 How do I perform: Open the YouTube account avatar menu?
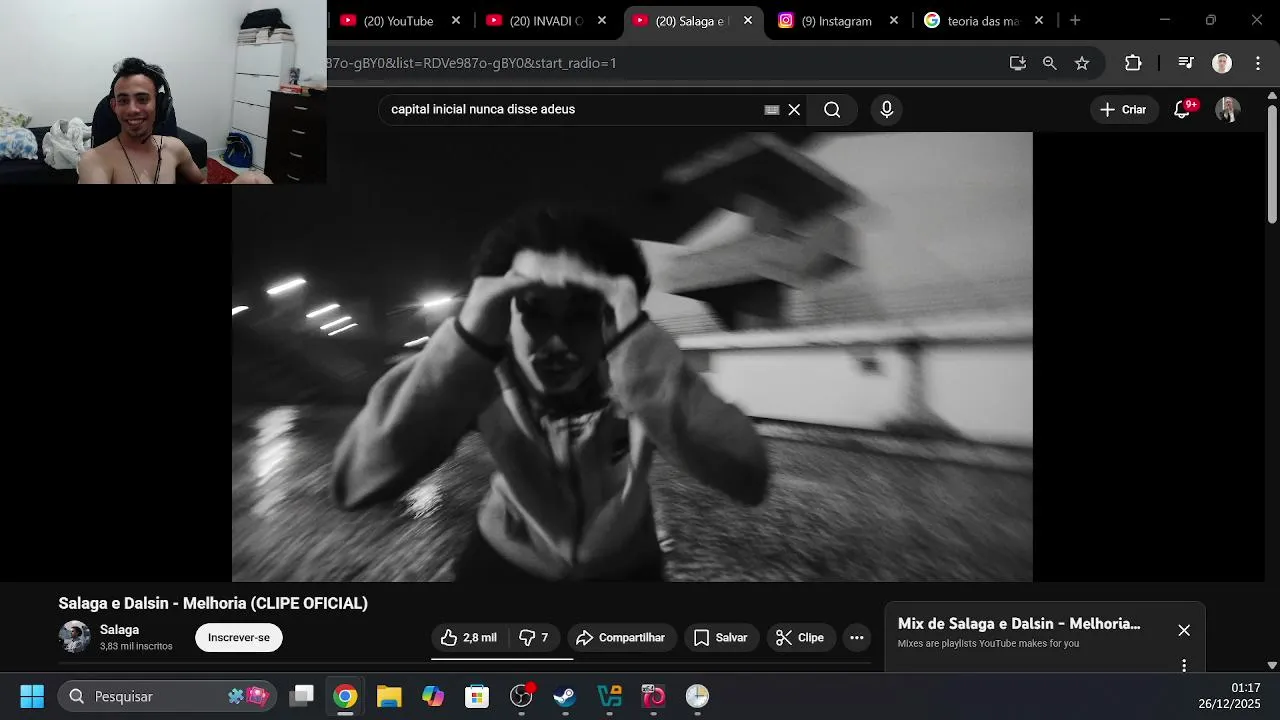[1228, 110]
